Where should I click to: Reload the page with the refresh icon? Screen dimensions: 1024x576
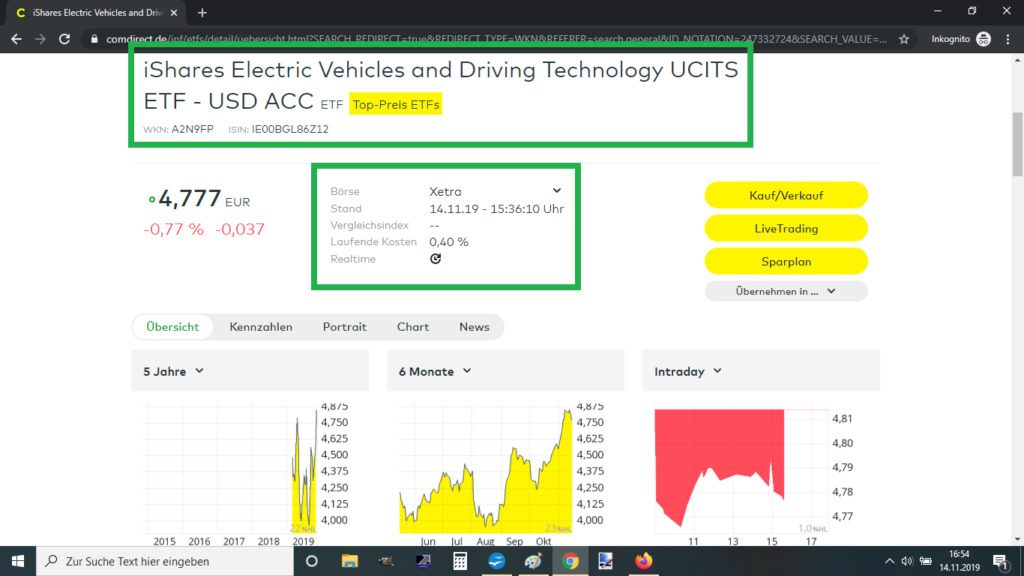(x=64, y=39)
